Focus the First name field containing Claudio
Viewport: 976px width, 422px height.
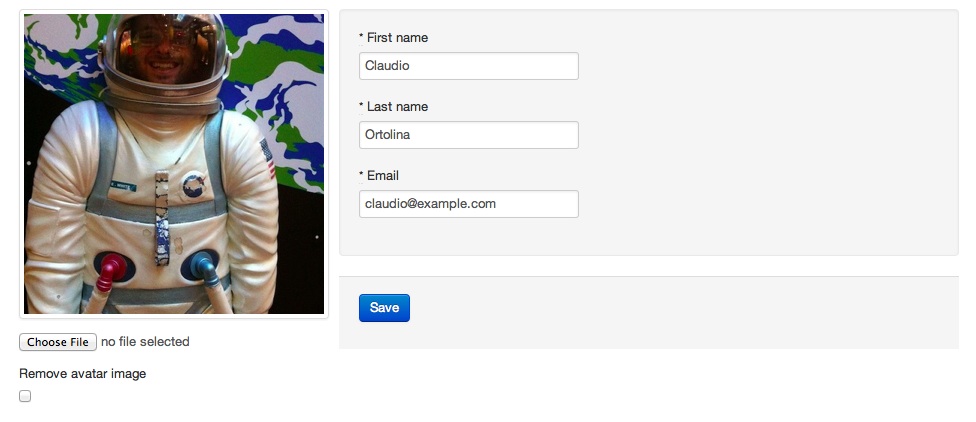(x=469, y=66)
